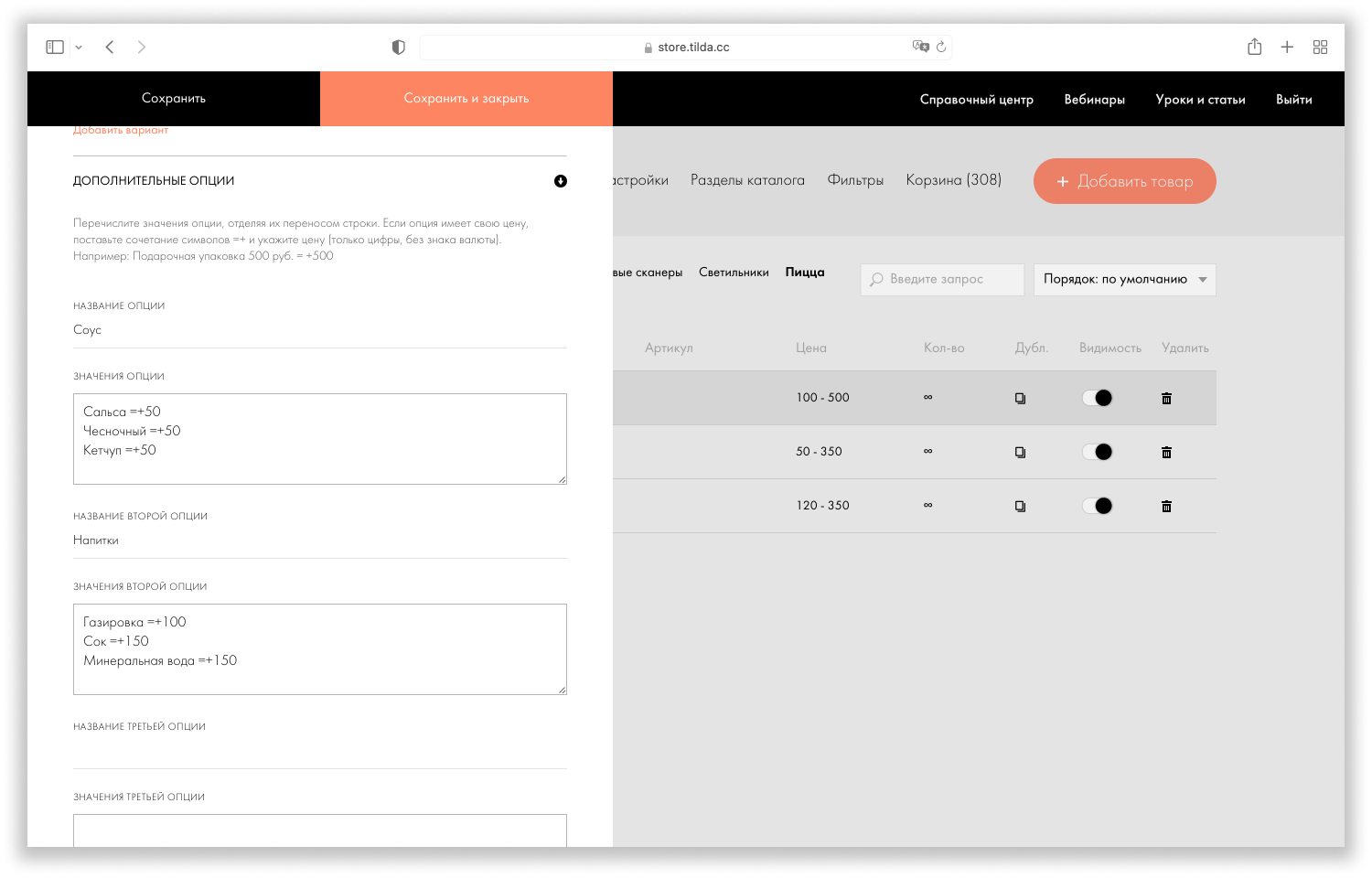Go back with the Safari back arrow
Viewport: 1372px width, 878px height.
pyautogui.click(x=110, y=47)
